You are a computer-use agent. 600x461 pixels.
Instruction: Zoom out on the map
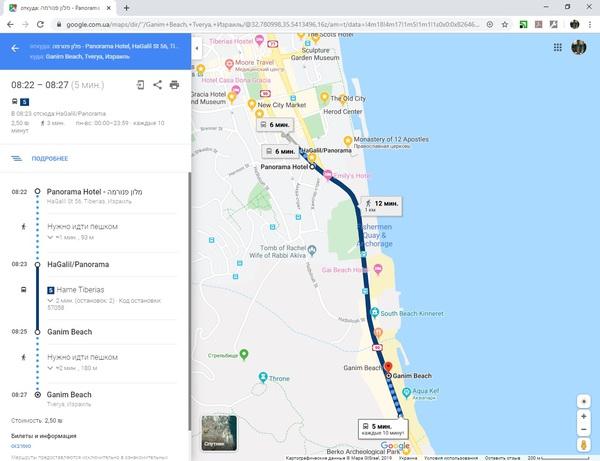[584, 429]
